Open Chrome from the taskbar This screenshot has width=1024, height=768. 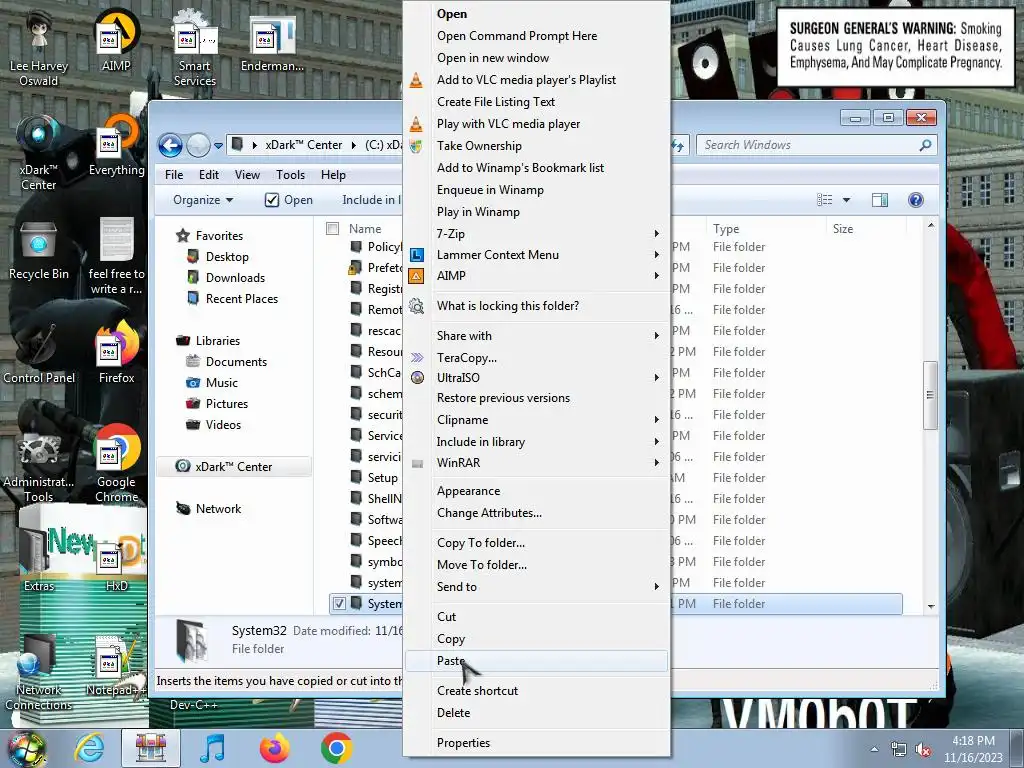point(337,748)
